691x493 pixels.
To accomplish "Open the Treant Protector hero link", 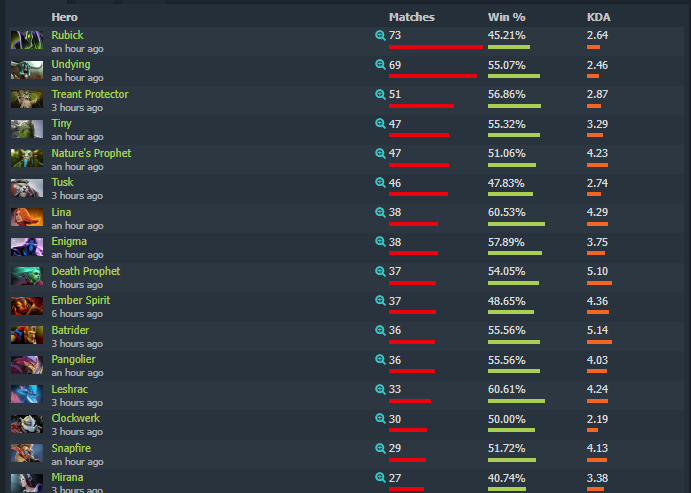I will point(90,94).
